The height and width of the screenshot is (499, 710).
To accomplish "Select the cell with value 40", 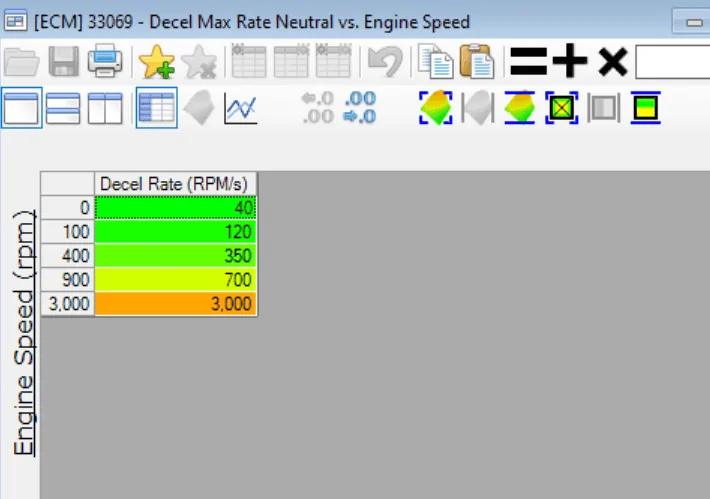I will click(176, 208).
